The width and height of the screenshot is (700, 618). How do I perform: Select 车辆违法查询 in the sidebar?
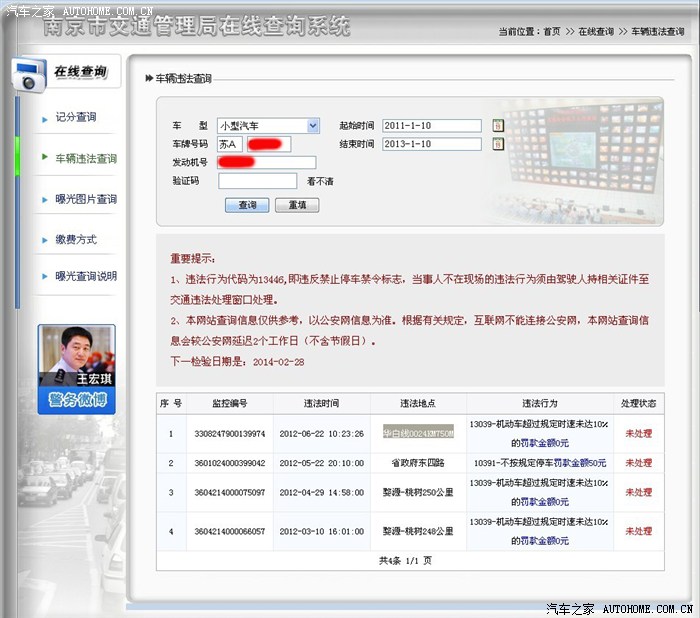(x=85, y=158)
